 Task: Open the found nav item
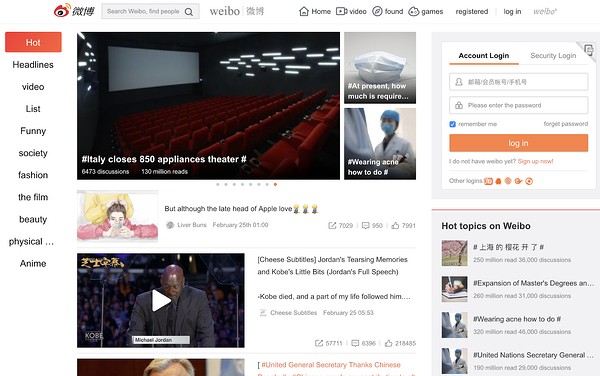pyautogui.click(x=387, y=11)
